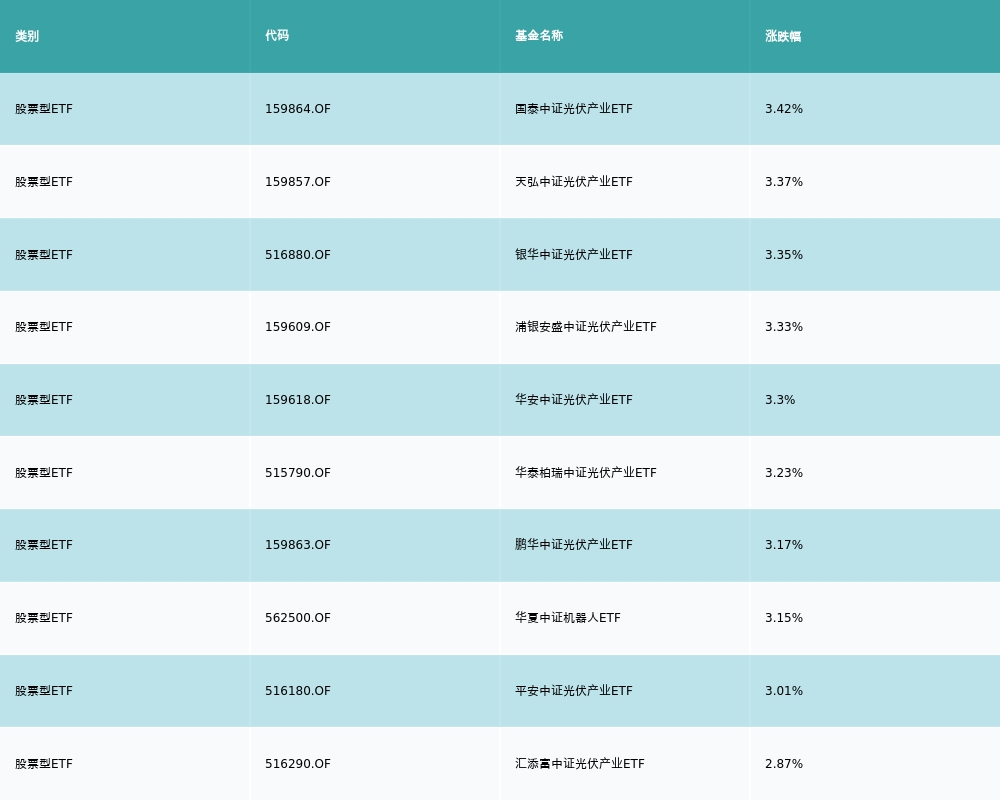Screen dimensions: 1000x800
Task: Click fund name 国泰中证光伏产业ETF
Action: [x=574, y=109]
